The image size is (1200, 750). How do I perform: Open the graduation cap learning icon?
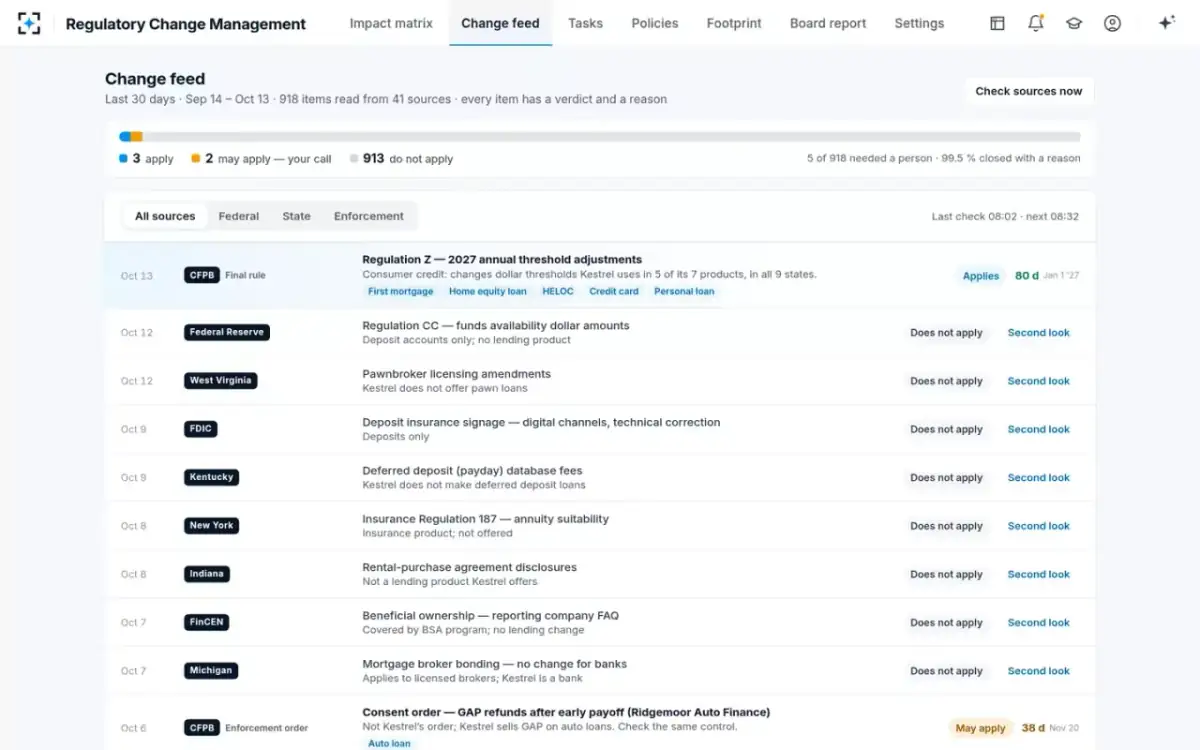point(1074,23)
